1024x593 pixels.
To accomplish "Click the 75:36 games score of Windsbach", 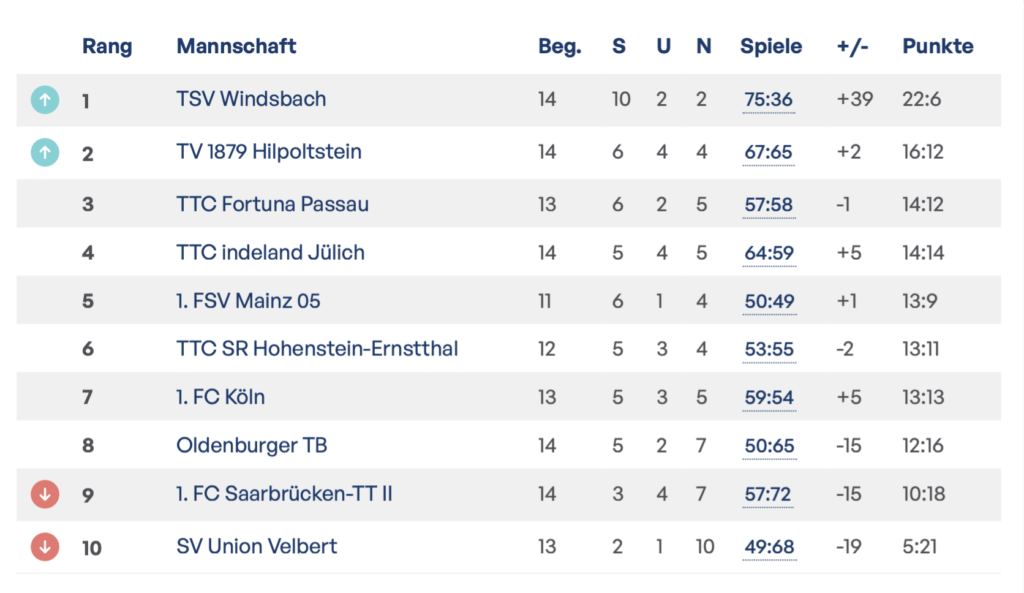I will pyautogui.click(x=768, y=99).
